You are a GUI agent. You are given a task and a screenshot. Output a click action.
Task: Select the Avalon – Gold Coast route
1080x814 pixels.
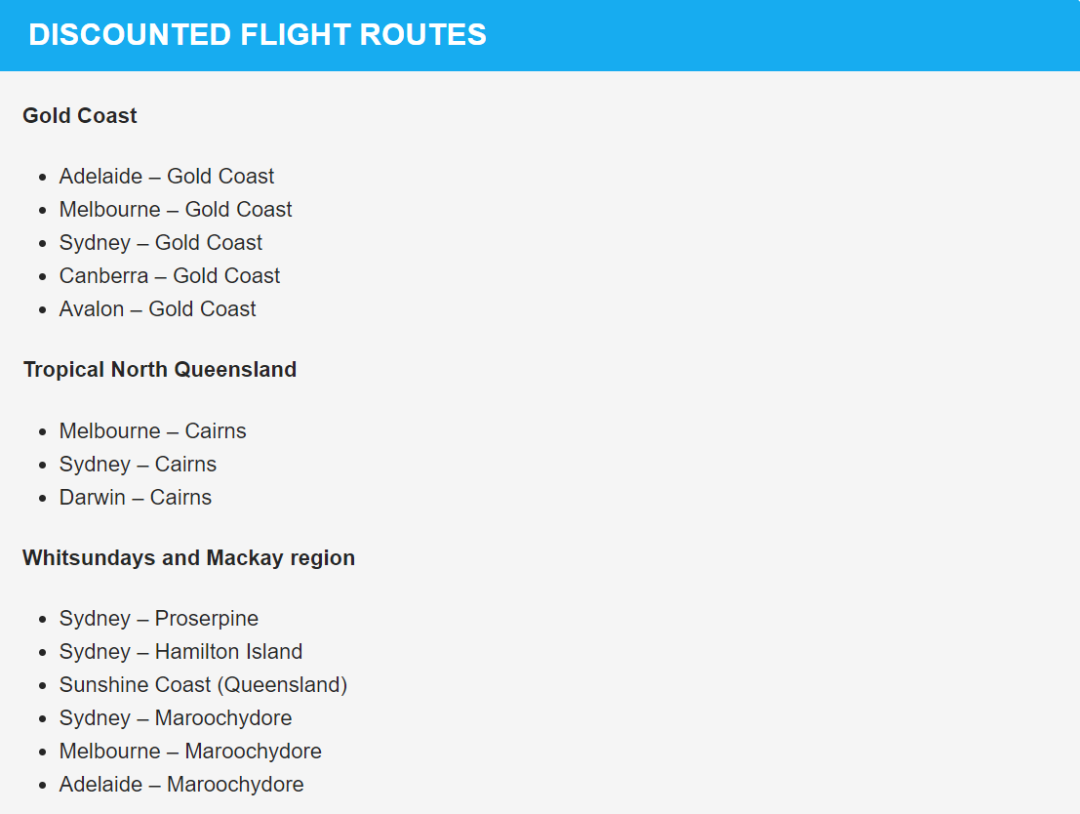(x=158, y=309)
